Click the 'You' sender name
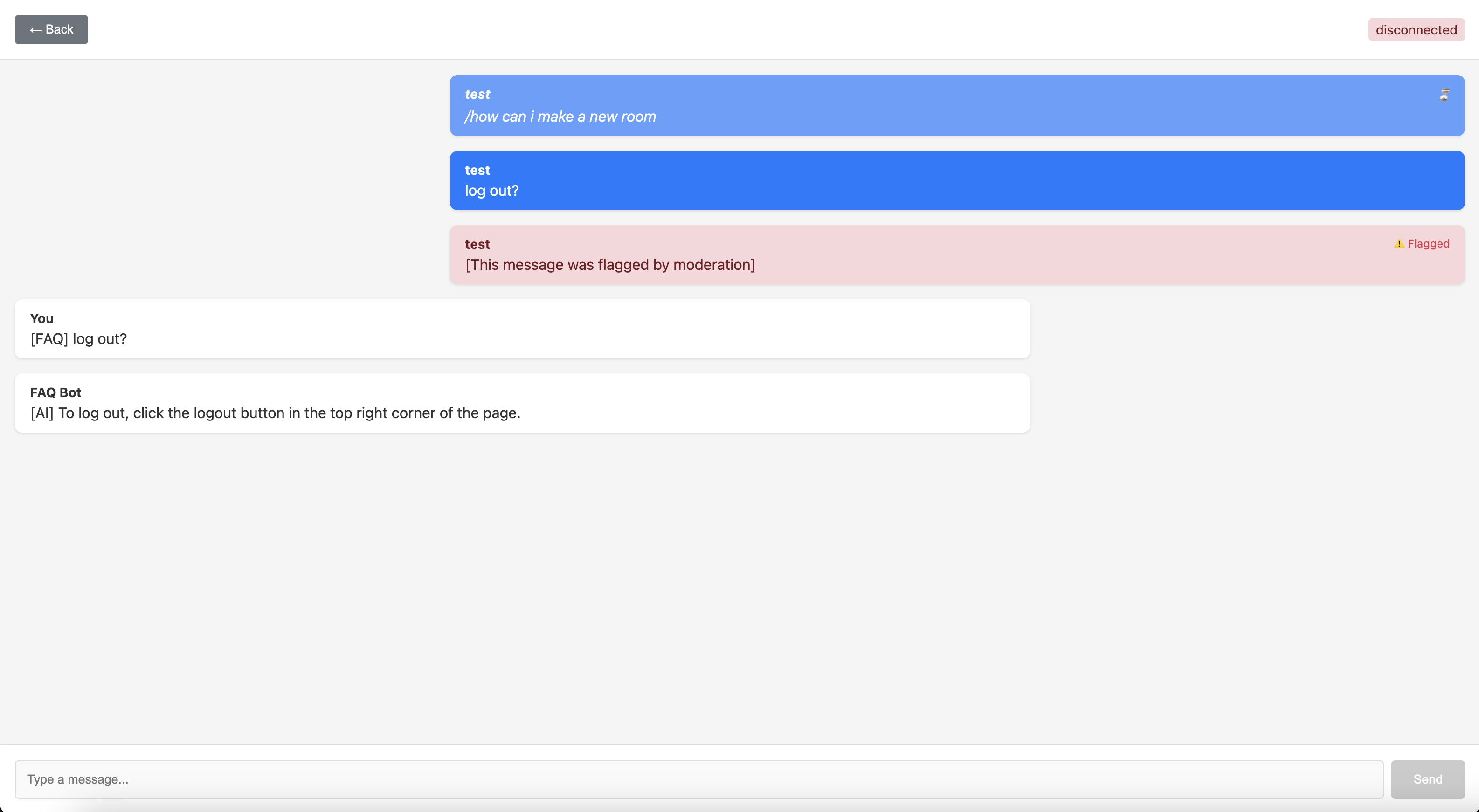Viewport: 1479px width, 812px height. [41, 318]
